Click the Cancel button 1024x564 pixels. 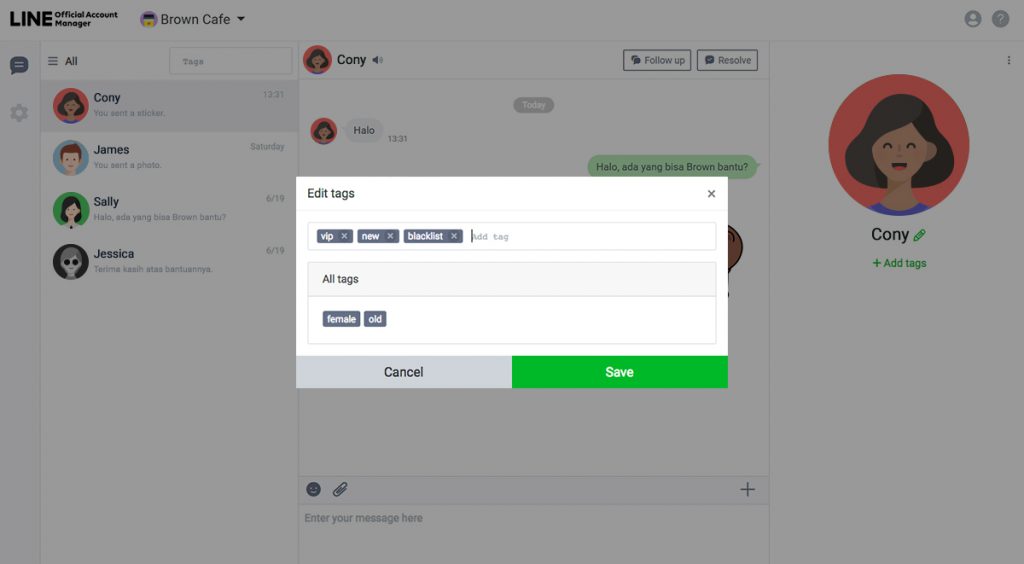(x=404, y=372)
